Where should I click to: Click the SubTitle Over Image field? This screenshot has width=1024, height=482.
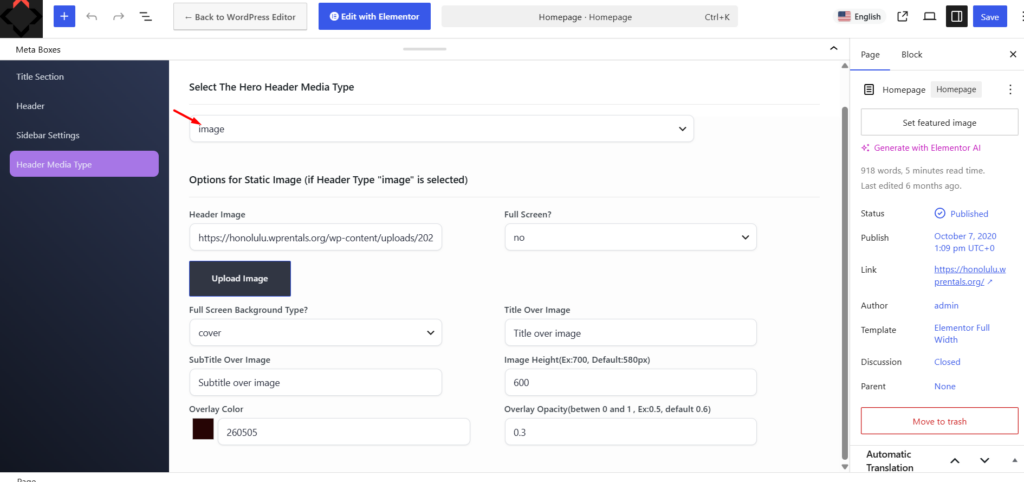315,382
